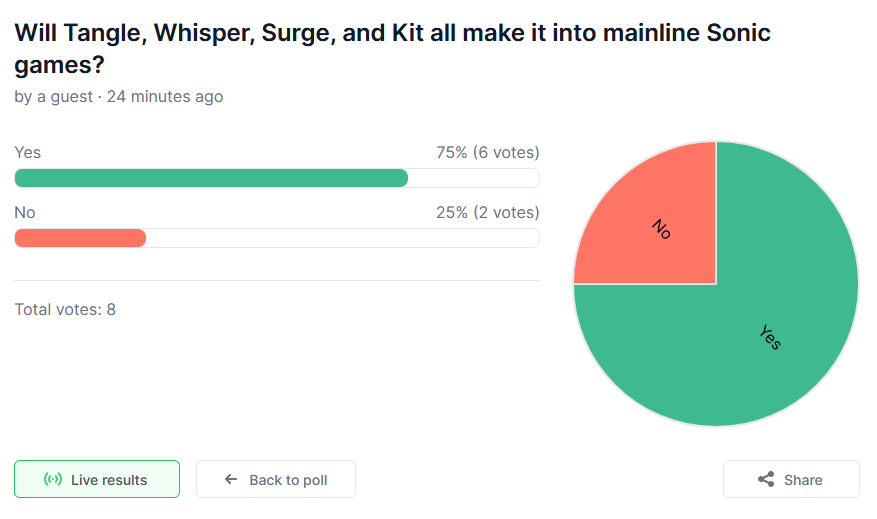Click the Yes option label above green bar
The image size is (877, 519).
(x=28, y=153)
